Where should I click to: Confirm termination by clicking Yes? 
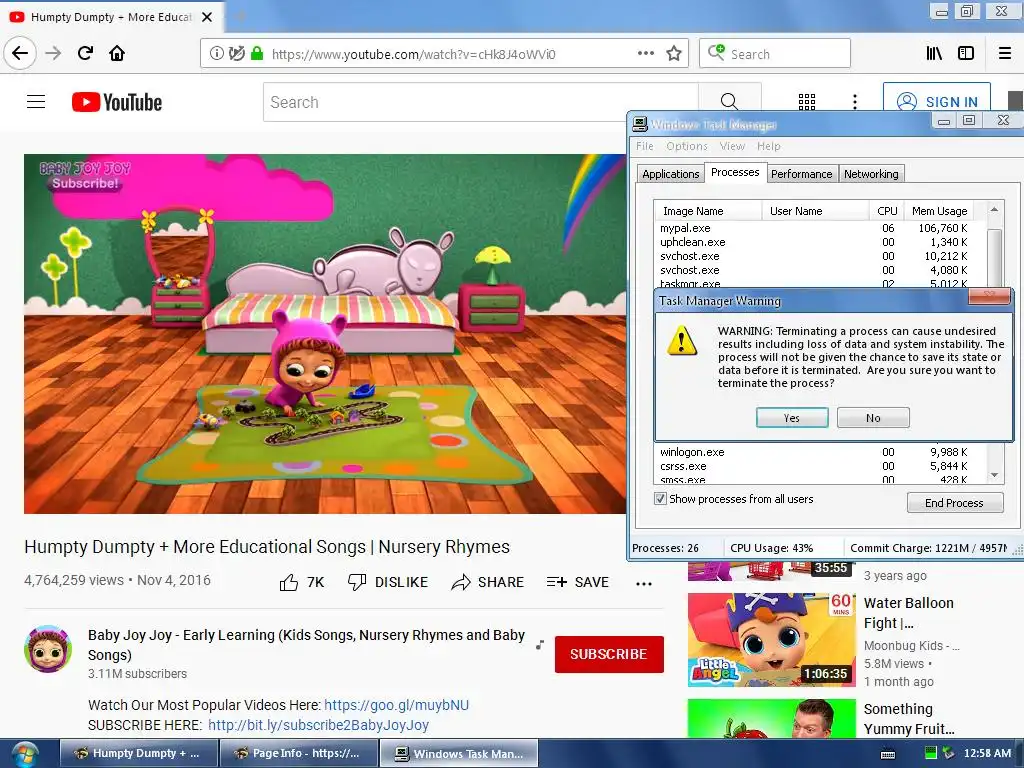792,418
